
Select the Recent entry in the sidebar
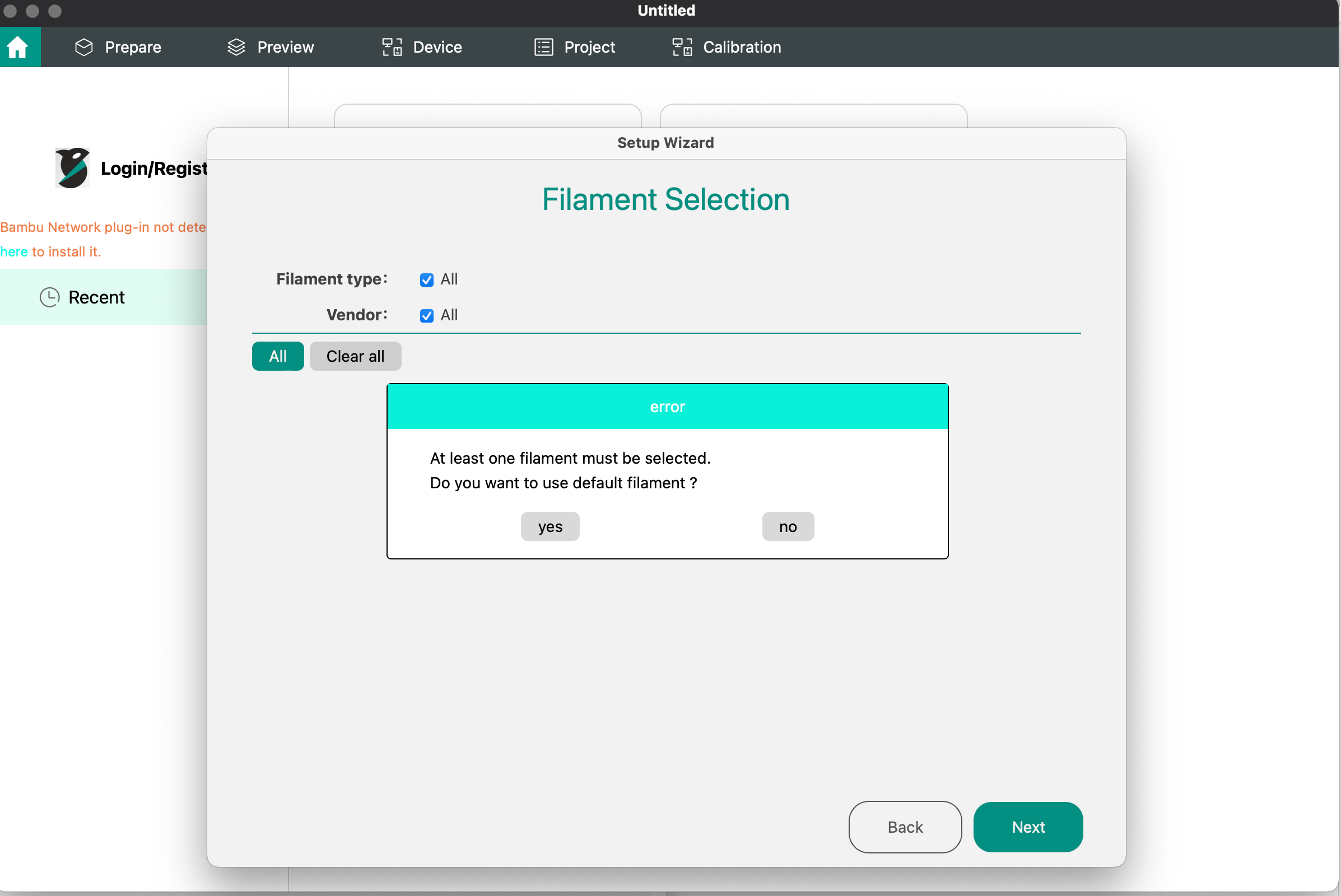(96, 297)
